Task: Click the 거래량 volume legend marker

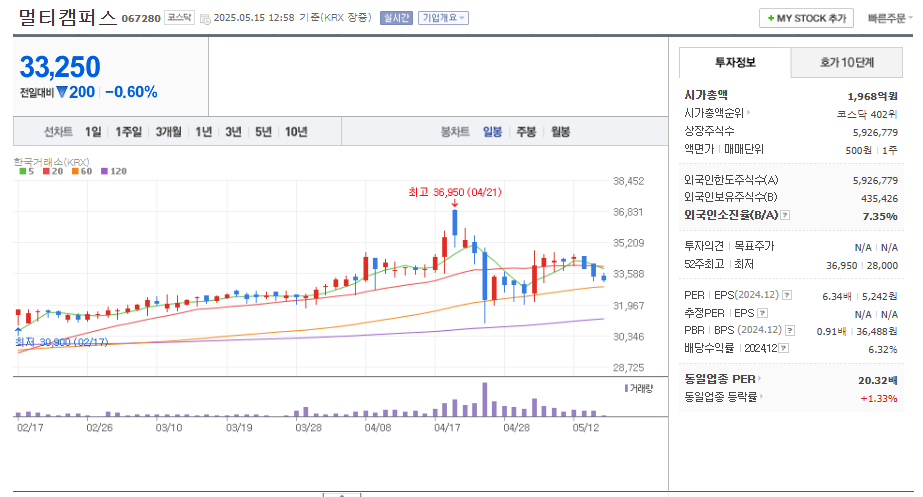Action: [626, 389]
